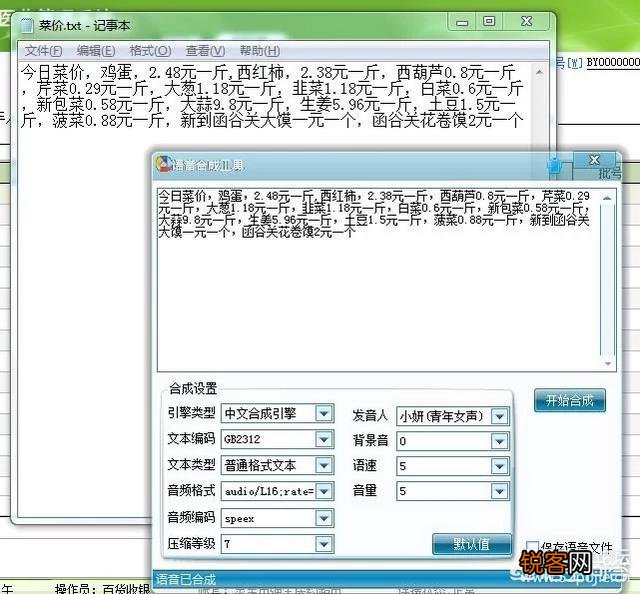Click the synthesis text box scroll down arrow
Viewport: 640px width, 594px height.
point(608,363)
